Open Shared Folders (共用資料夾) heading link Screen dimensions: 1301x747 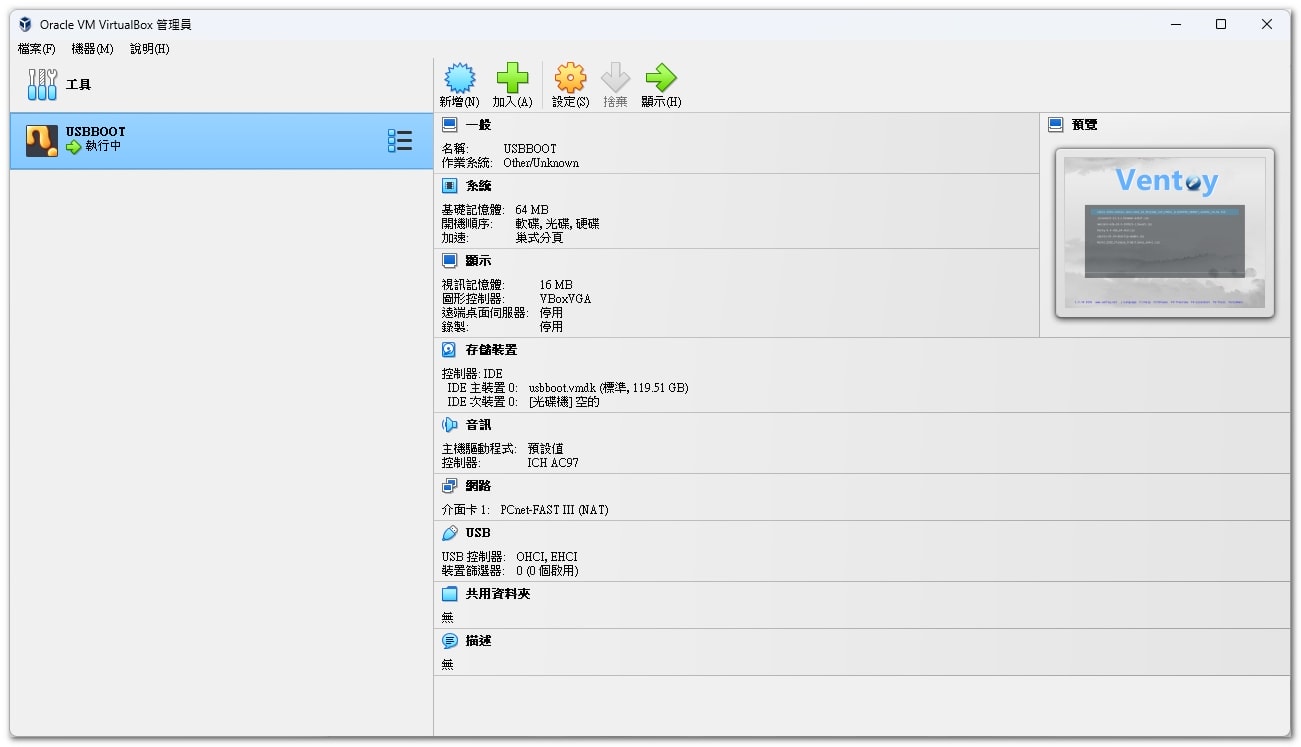pos(498,594)
